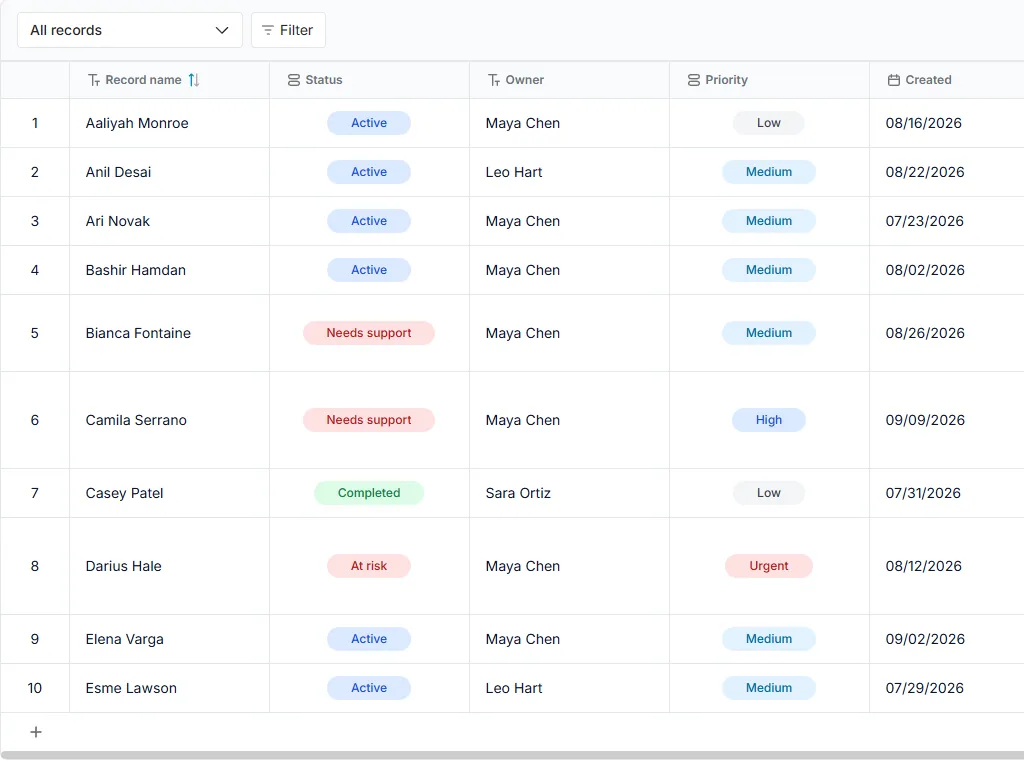Click the Status column header

tap(369, 80)
